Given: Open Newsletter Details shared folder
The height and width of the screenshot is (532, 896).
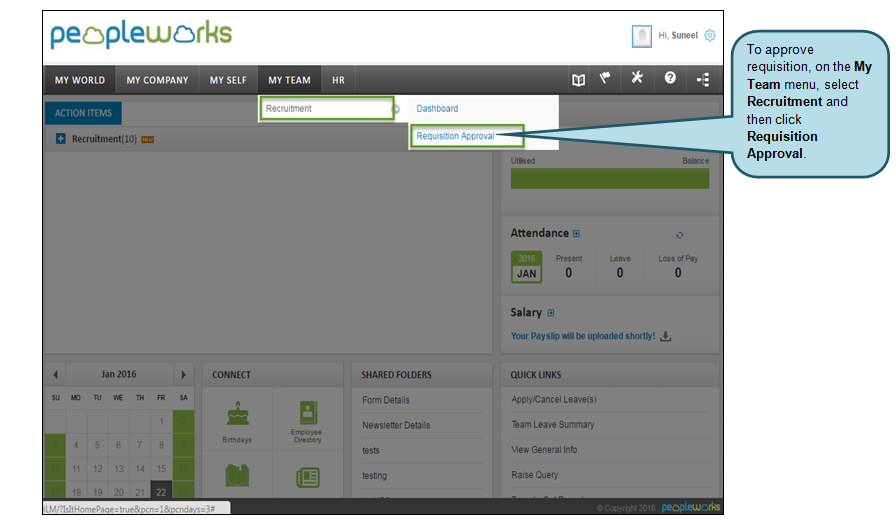Looking at the screenshot, I should [x=396, y=425].
